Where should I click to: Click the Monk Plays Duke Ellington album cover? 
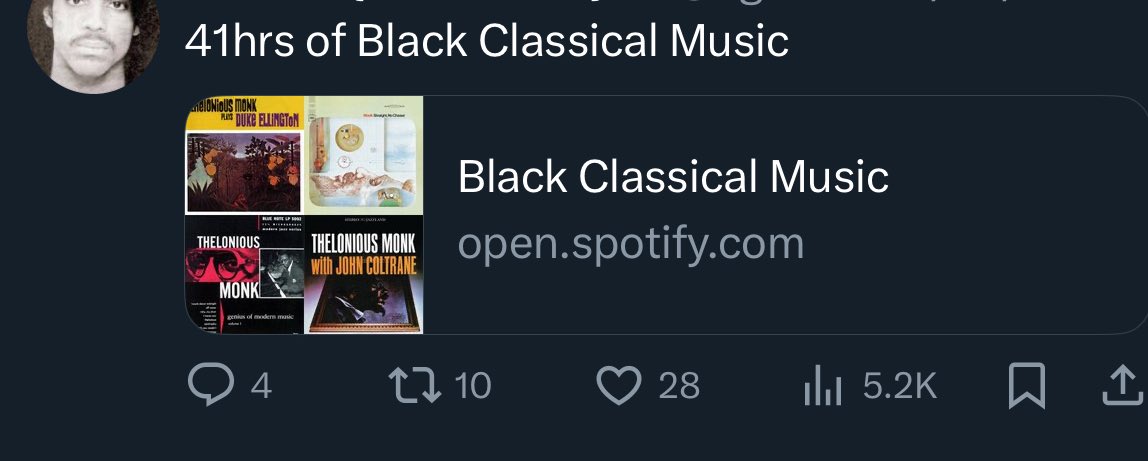click(x=245, y=155)
